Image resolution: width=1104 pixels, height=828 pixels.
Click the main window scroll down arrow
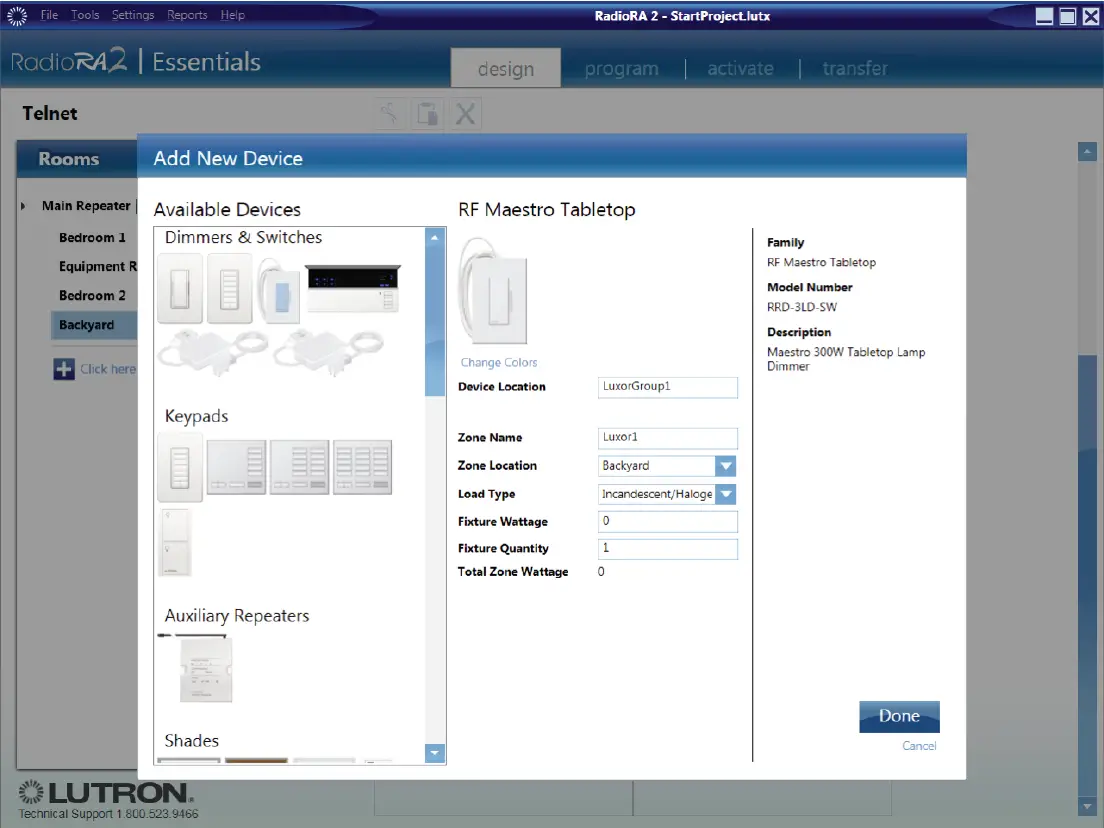tap(1087, 807)
